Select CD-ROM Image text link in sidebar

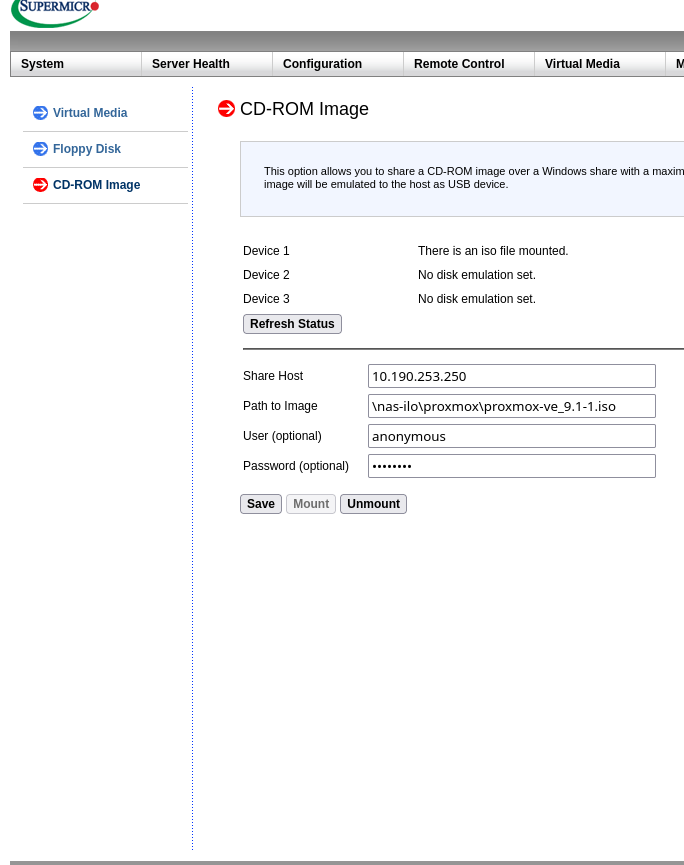96,185
